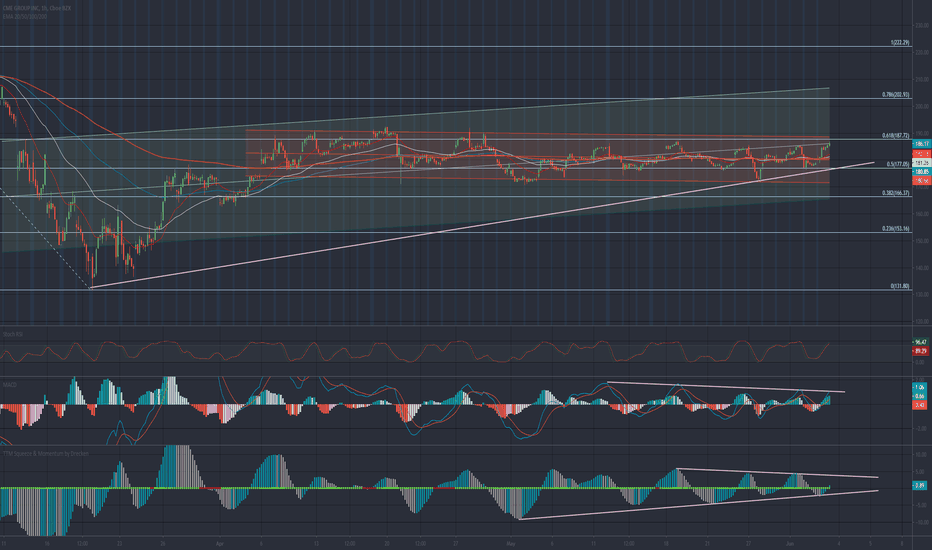Viewport: 932px width, 550px height.
Task: Select the rising lower trendline on TTM histogram
Action: click(x=698, y=505)
